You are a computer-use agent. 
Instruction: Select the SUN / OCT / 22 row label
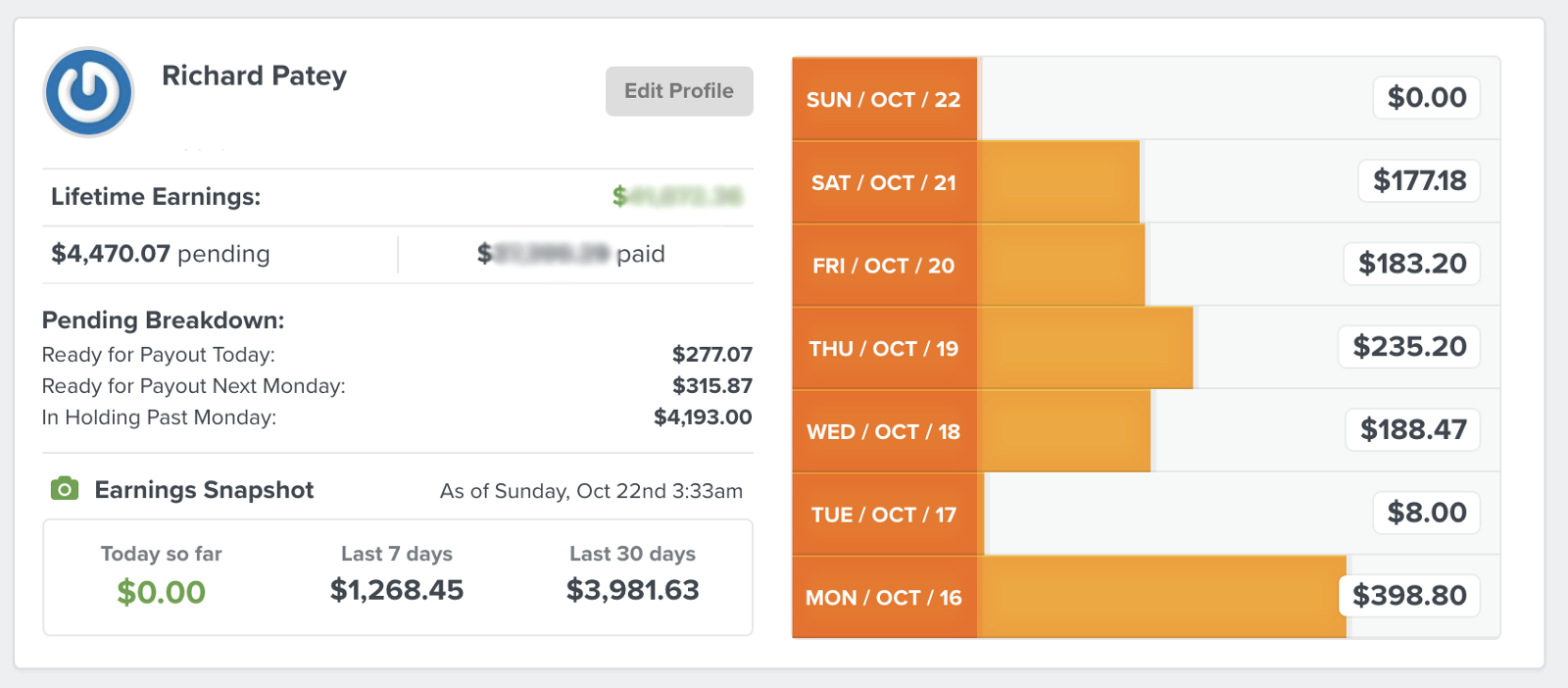(883, 99)
